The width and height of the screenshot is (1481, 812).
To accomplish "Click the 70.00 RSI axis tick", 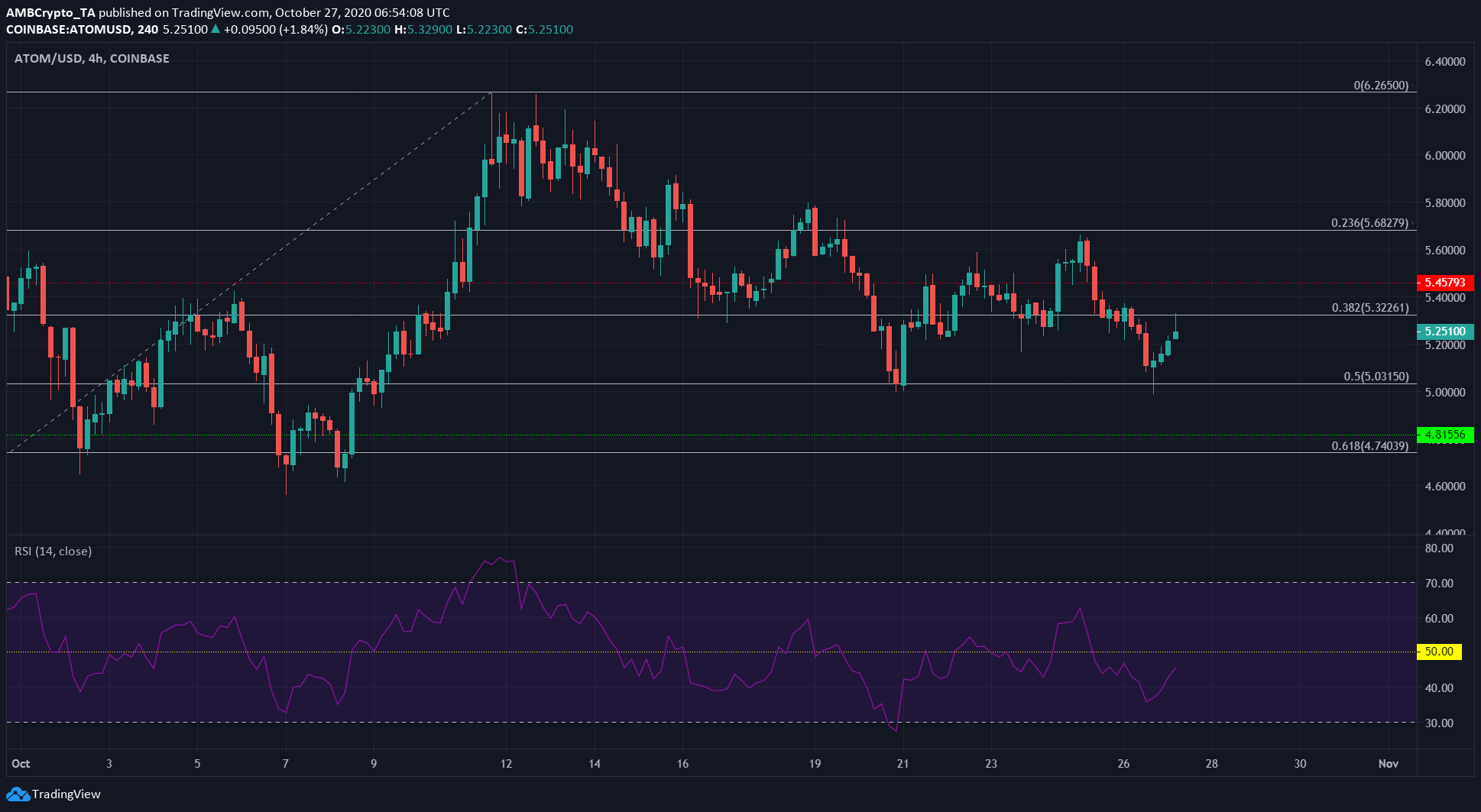I will pos(1440,583).
